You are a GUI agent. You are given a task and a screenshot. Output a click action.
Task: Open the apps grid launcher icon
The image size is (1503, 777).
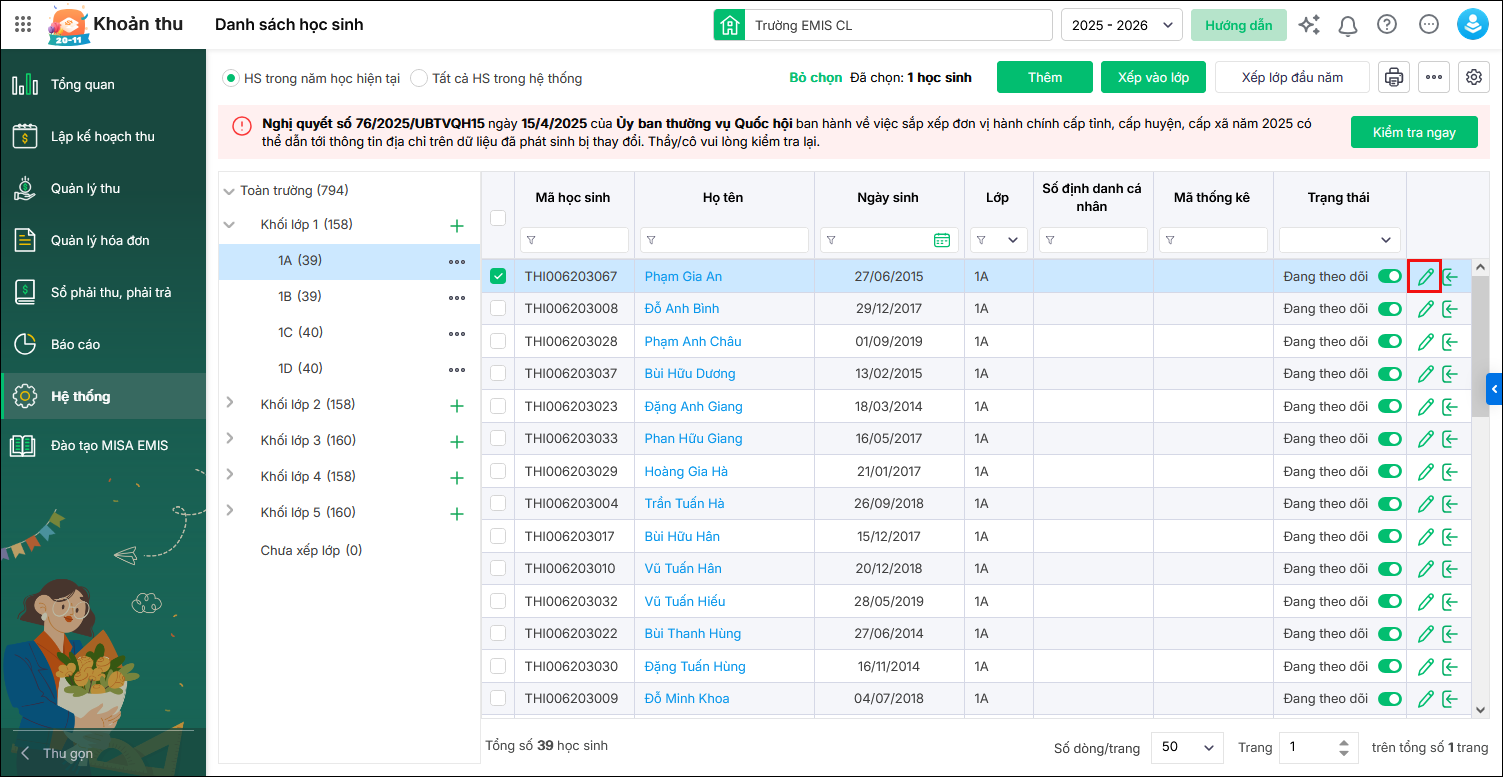23,25
